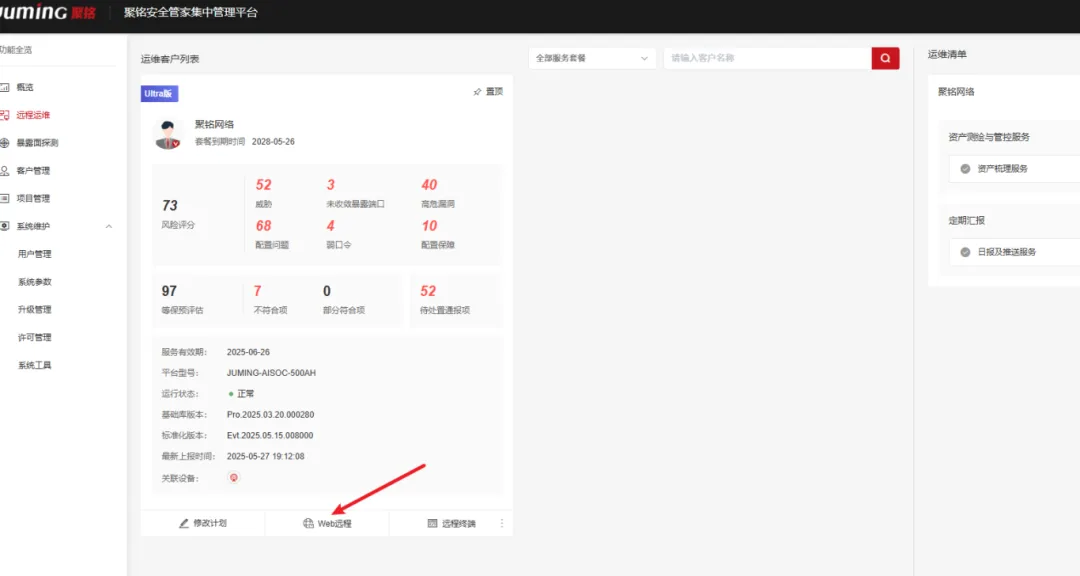Viewport: 1080px width, 576px height.
Task: Click the 暴露面探测 sidebar icon
Action: tap(5, 143)
